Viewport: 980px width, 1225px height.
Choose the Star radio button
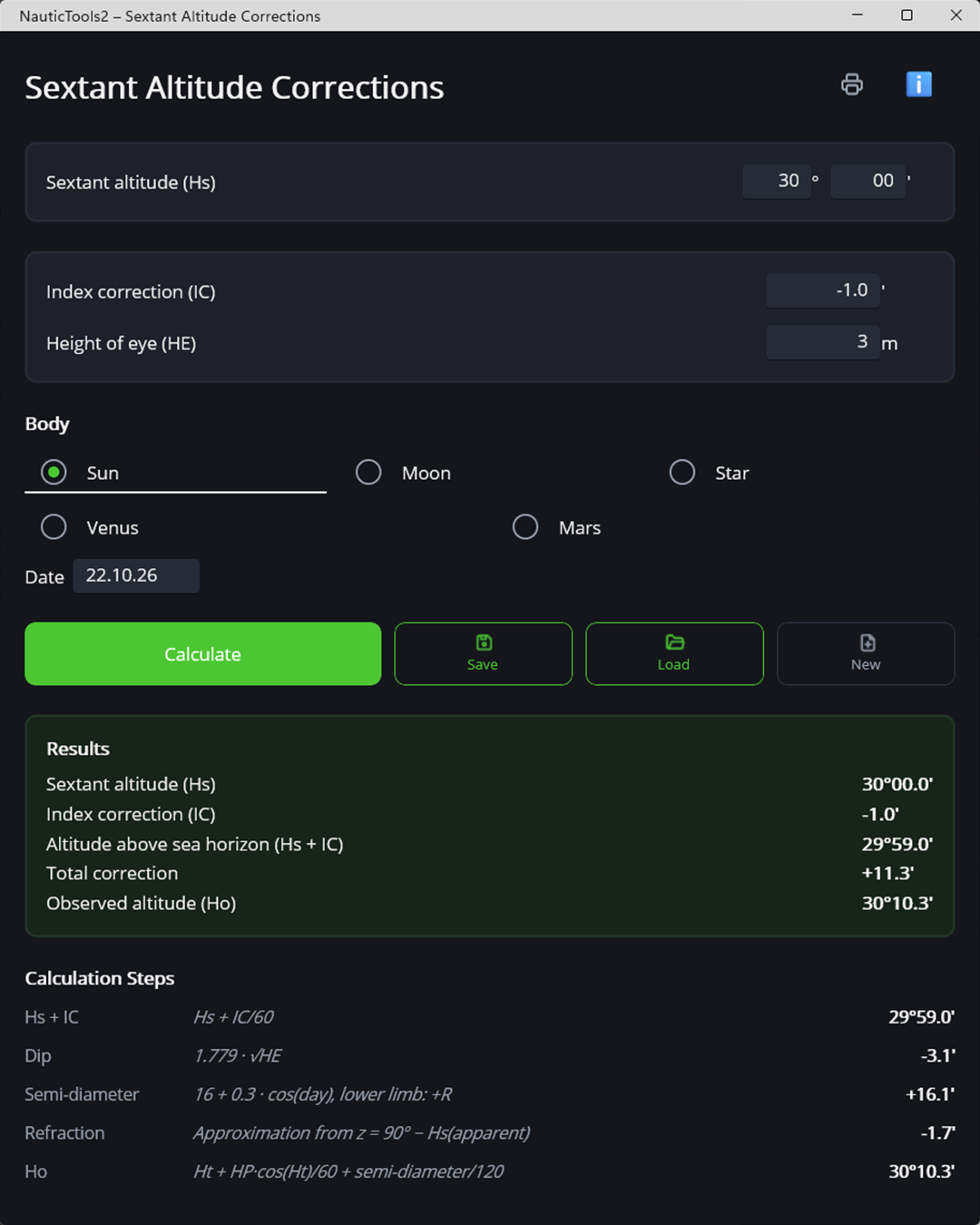pos(682,473)
